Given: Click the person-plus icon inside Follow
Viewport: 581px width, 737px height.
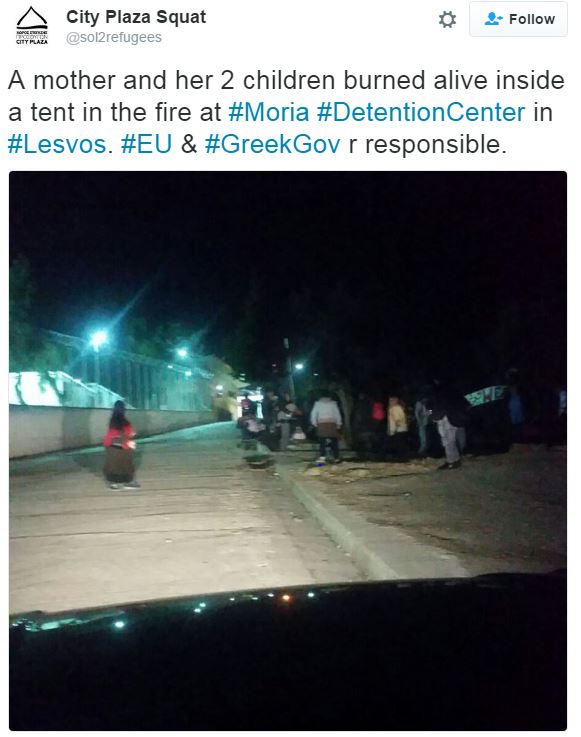Looking at the screenshot, I should (x=493, y=19).
